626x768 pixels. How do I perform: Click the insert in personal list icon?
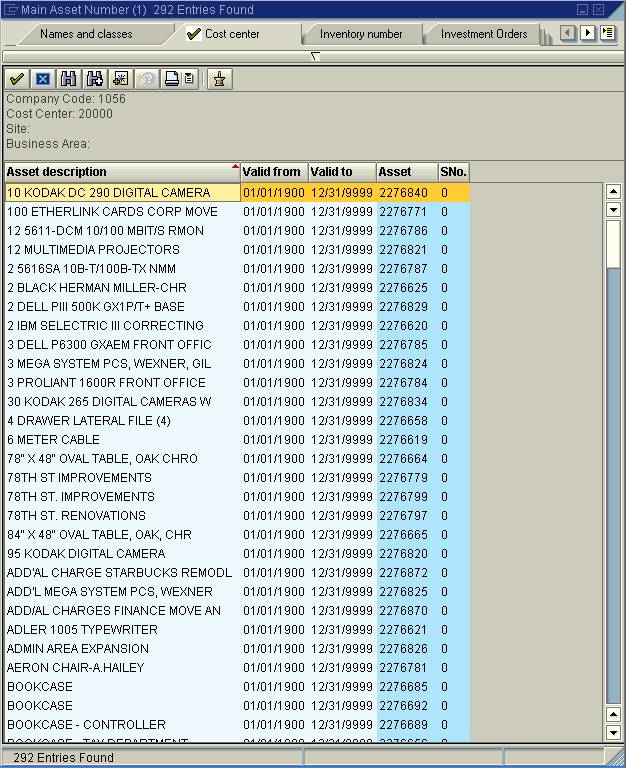(120, 79)
